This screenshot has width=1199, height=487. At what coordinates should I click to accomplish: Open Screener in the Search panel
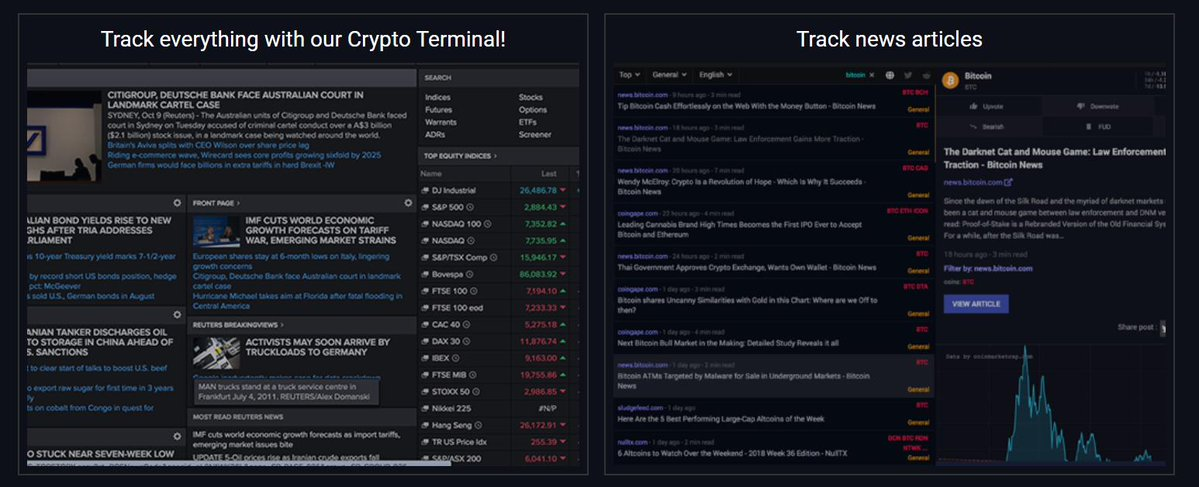[535, 135]
